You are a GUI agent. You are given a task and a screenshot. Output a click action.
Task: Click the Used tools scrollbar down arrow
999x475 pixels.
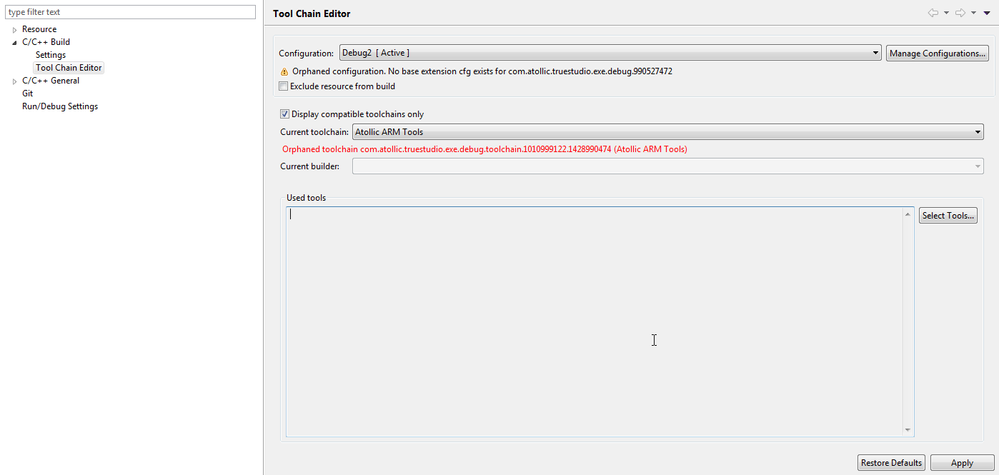tap(907, 430)
